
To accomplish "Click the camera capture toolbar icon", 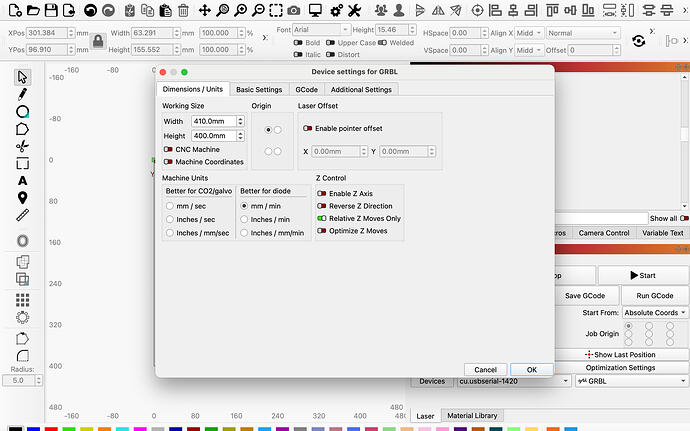I will 293,11.
